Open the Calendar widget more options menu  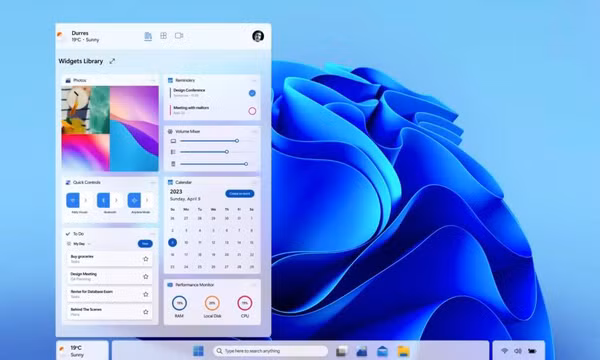pos(254,182)
